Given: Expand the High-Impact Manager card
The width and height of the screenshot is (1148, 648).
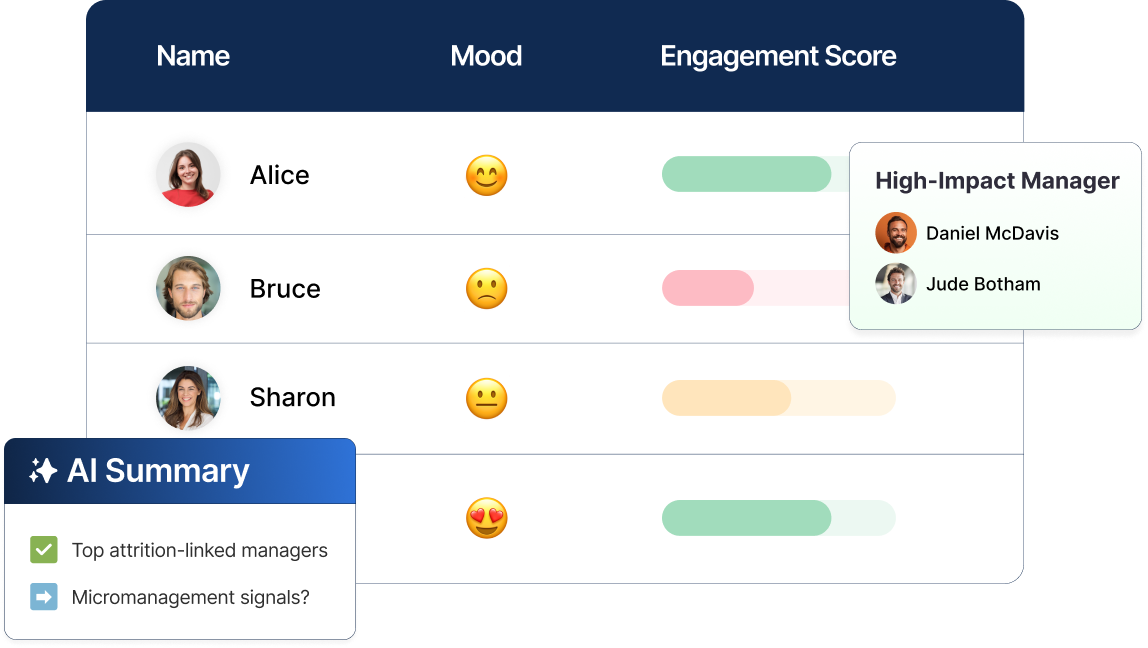Looking at the screenshot, I should pyautogui.click(x=997, y=181).
